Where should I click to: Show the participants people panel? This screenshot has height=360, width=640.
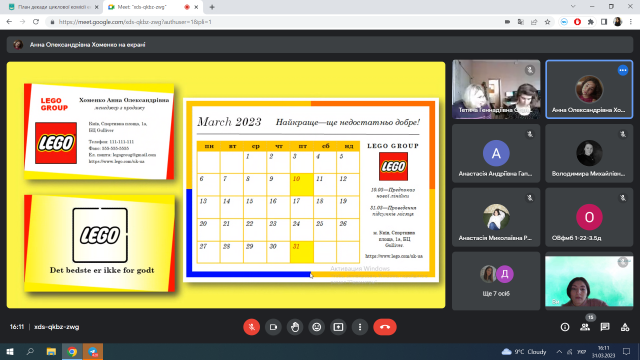point(585,327)
